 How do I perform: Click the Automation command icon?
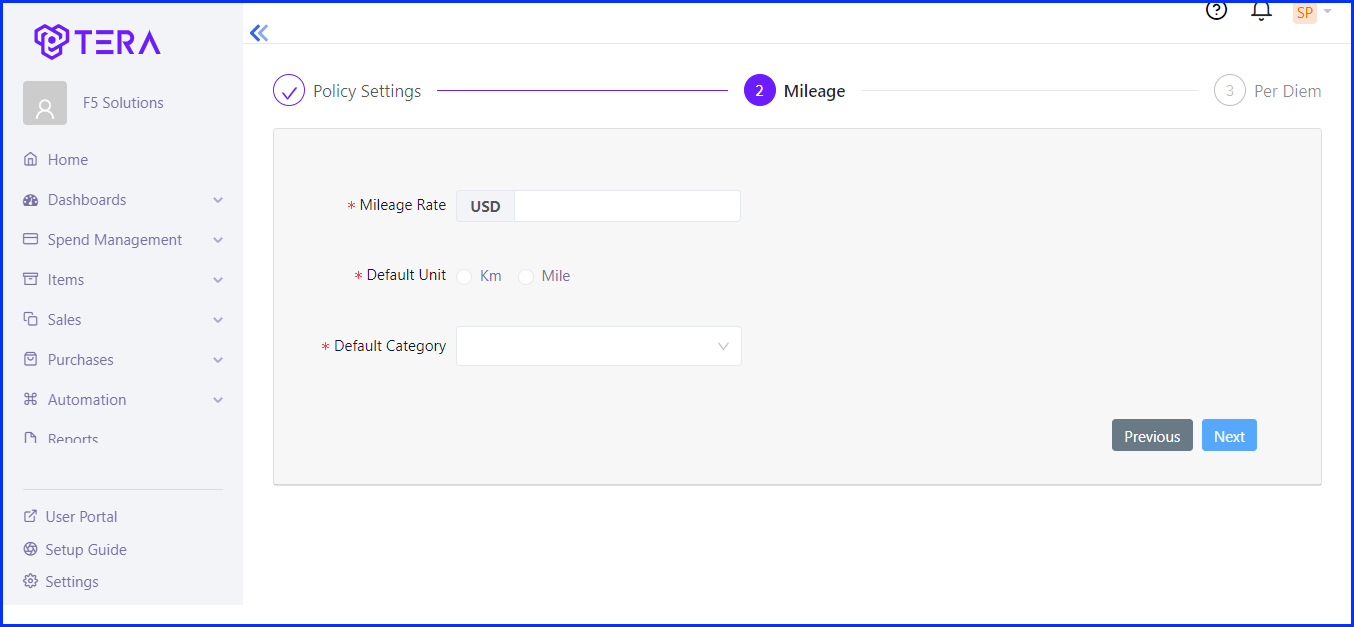pos(30,399)
